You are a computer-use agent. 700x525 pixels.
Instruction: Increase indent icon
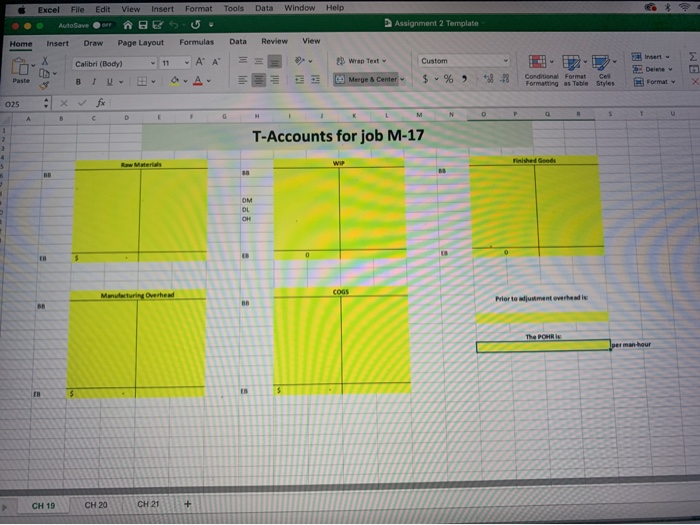tap(315, 80)
